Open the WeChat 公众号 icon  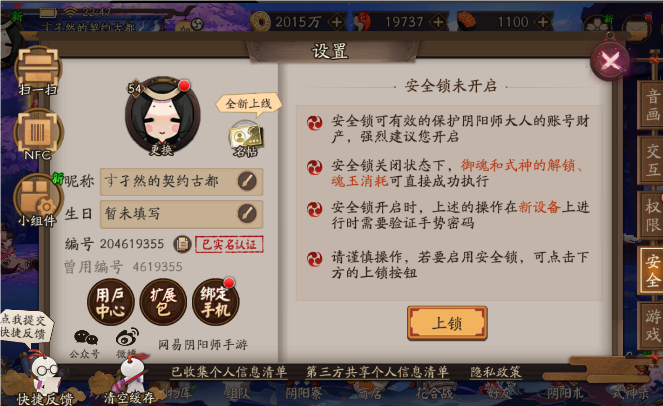click(85, 343)
